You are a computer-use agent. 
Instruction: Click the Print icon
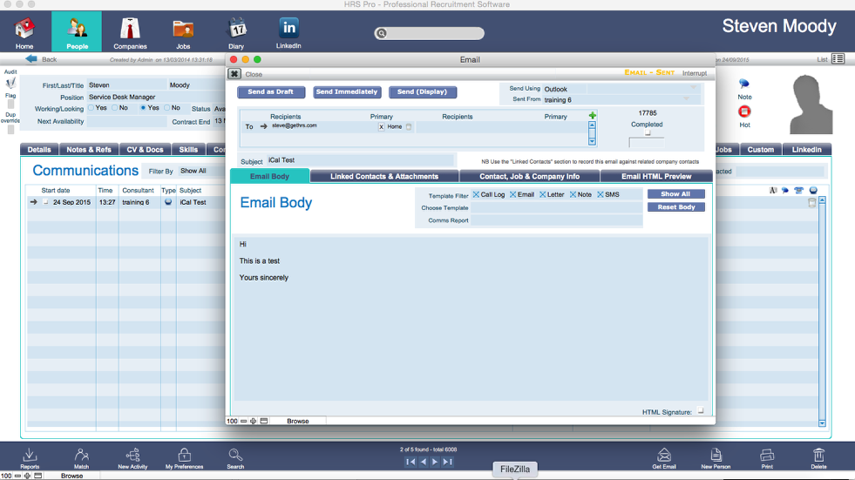click(767, 455)
